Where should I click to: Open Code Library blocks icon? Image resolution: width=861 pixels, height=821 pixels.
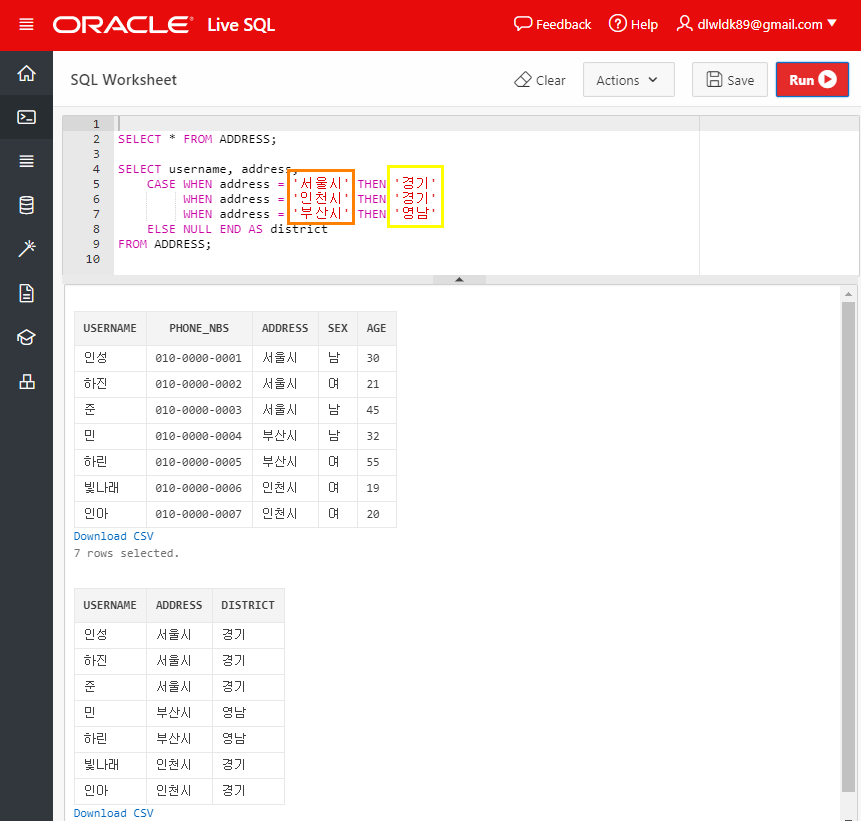click(x=26, y=381)
